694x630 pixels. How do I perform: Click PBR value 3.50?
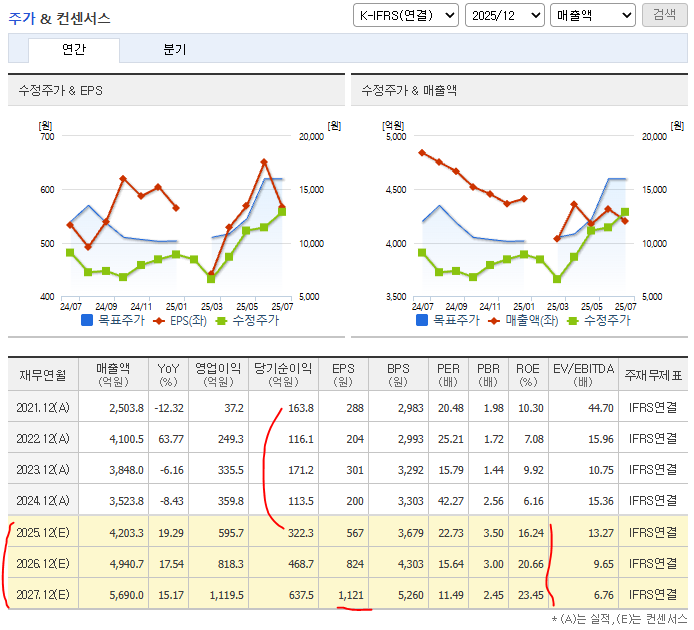[x=494, y=533]
